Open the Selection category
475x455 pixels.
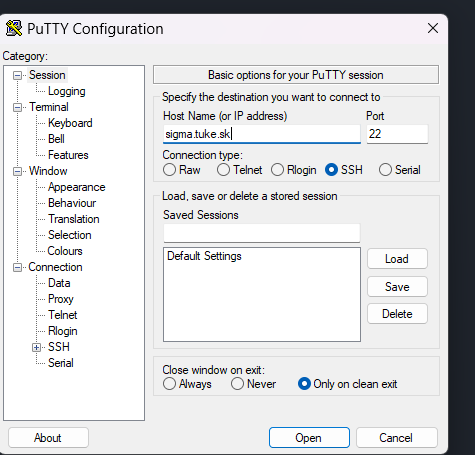[x=70, y=235]
